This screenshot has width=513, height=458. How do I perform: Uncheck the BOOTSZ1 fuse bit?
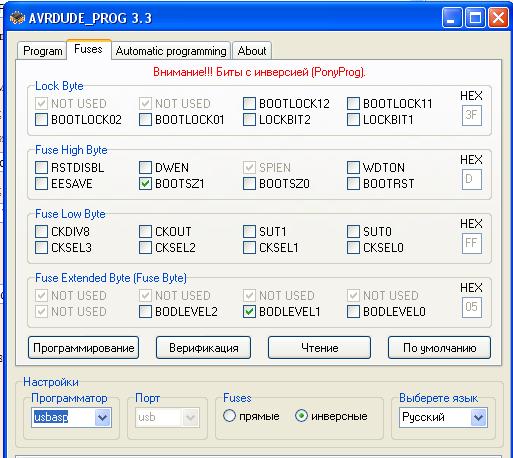point(145,183)
